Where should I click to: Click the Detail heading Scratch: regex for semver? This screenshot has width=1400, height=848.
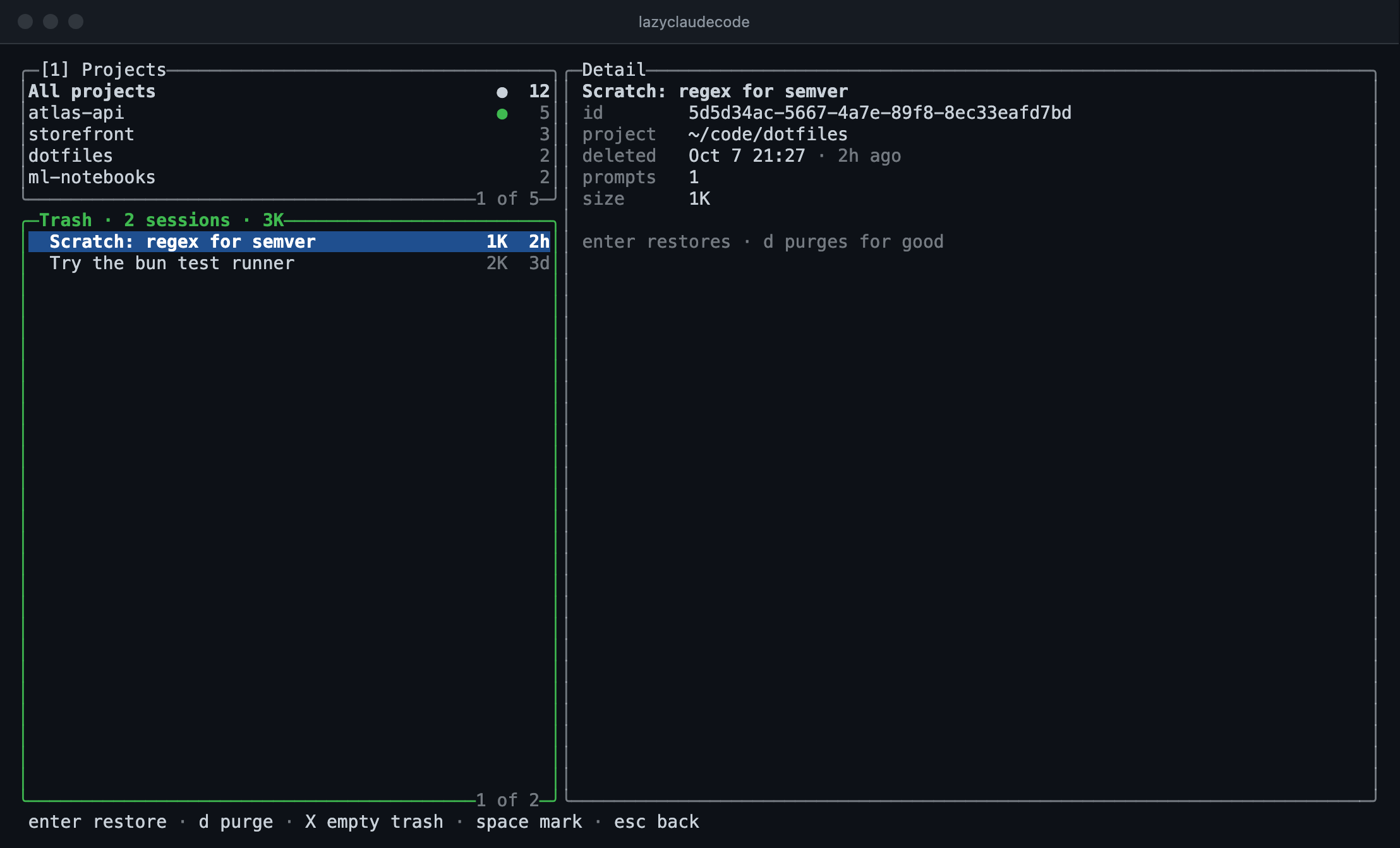point(715,92)
